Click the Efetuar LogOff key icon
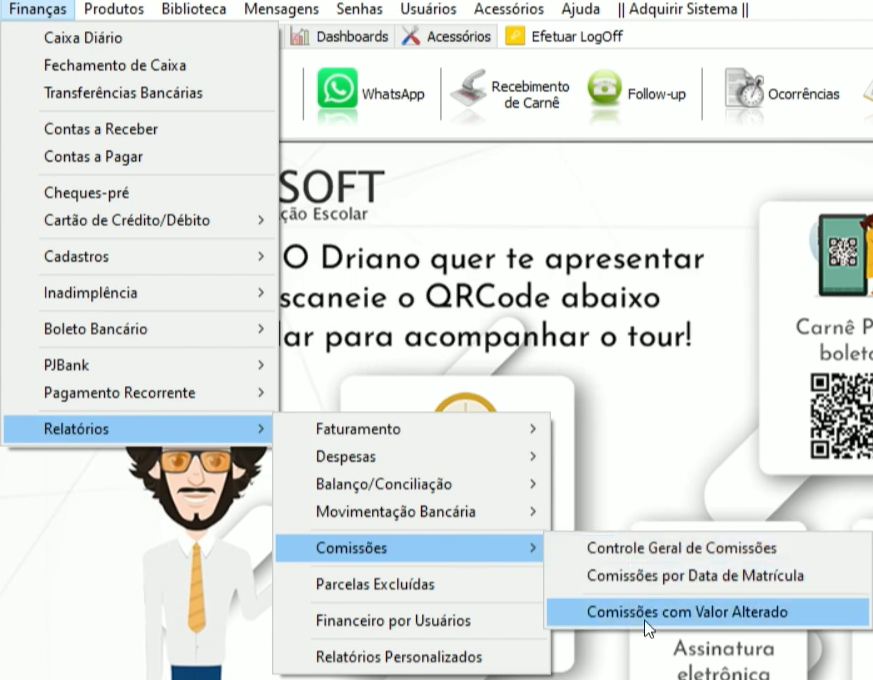873x680 pixels. (x=515, y=36)
